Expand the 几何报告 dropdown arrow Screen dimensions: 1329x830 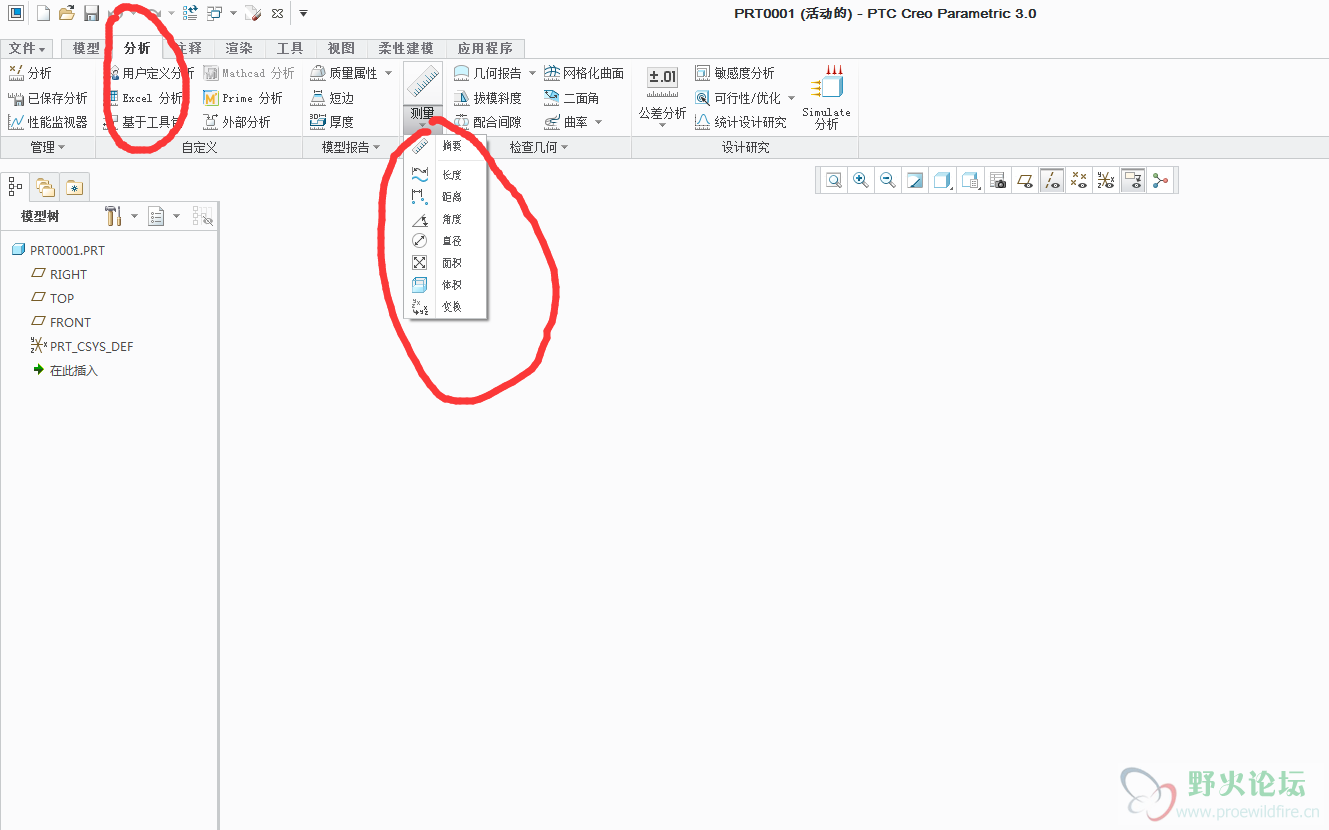click(532, 73)
